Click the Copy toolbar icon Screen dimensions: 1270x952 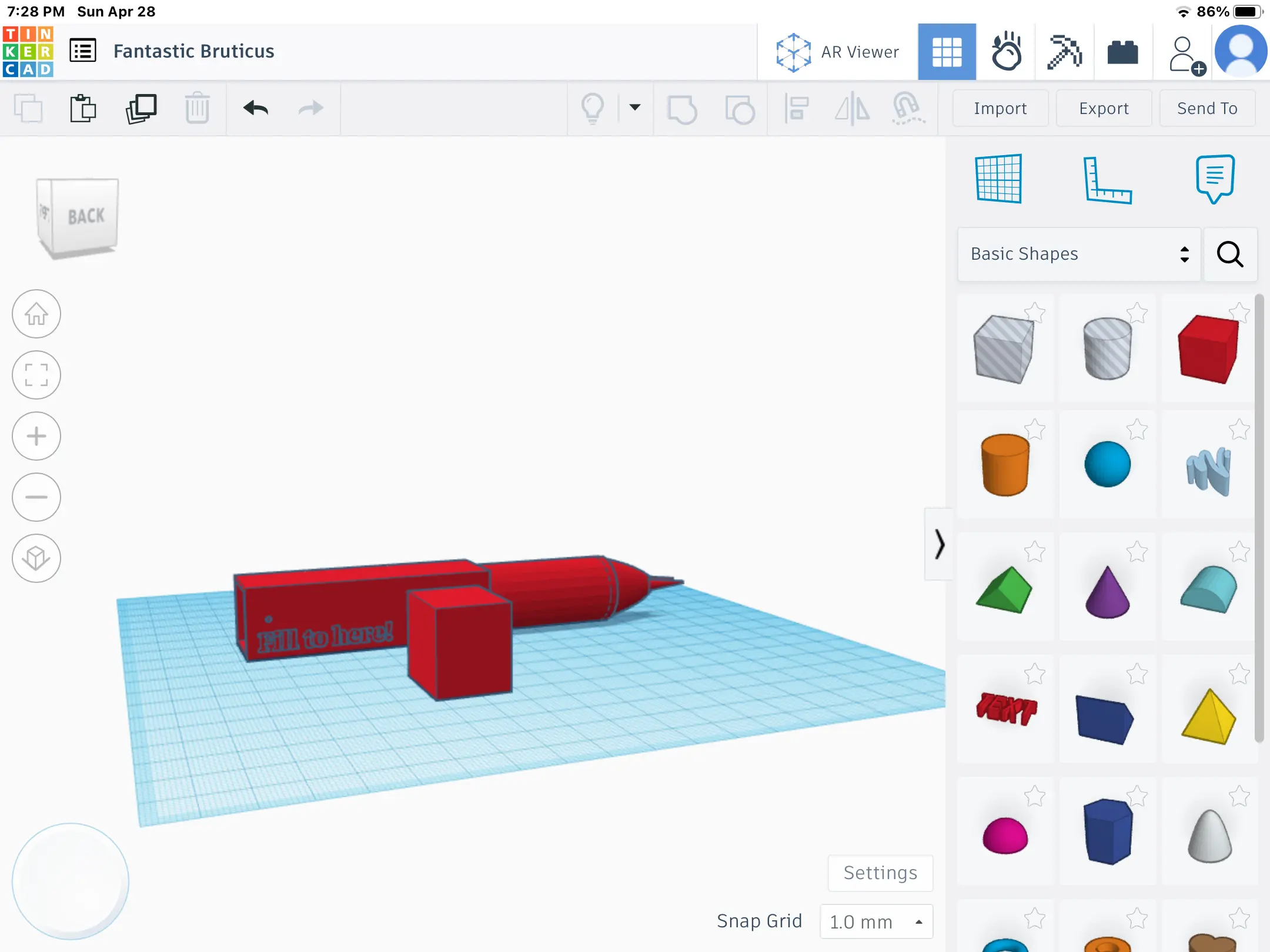coord(28,108)
